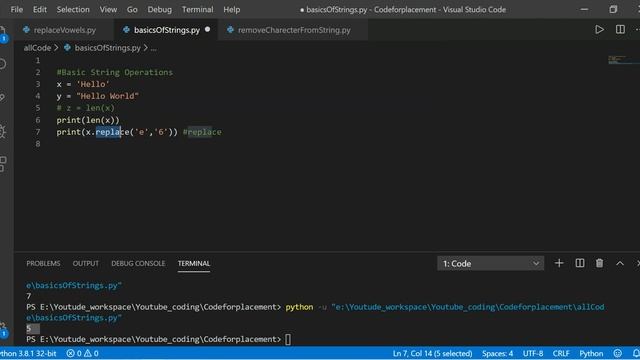
Task: Open the Explorer view in the activity bar
Action: (x=3, y=33)
